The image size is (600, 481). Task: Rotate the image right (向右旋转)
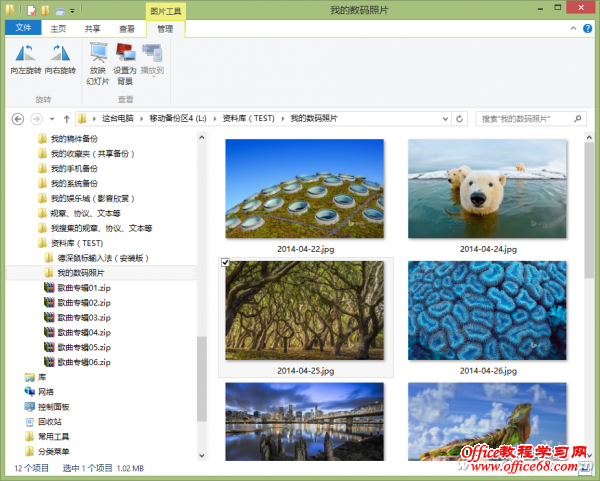tap(60, 59)
